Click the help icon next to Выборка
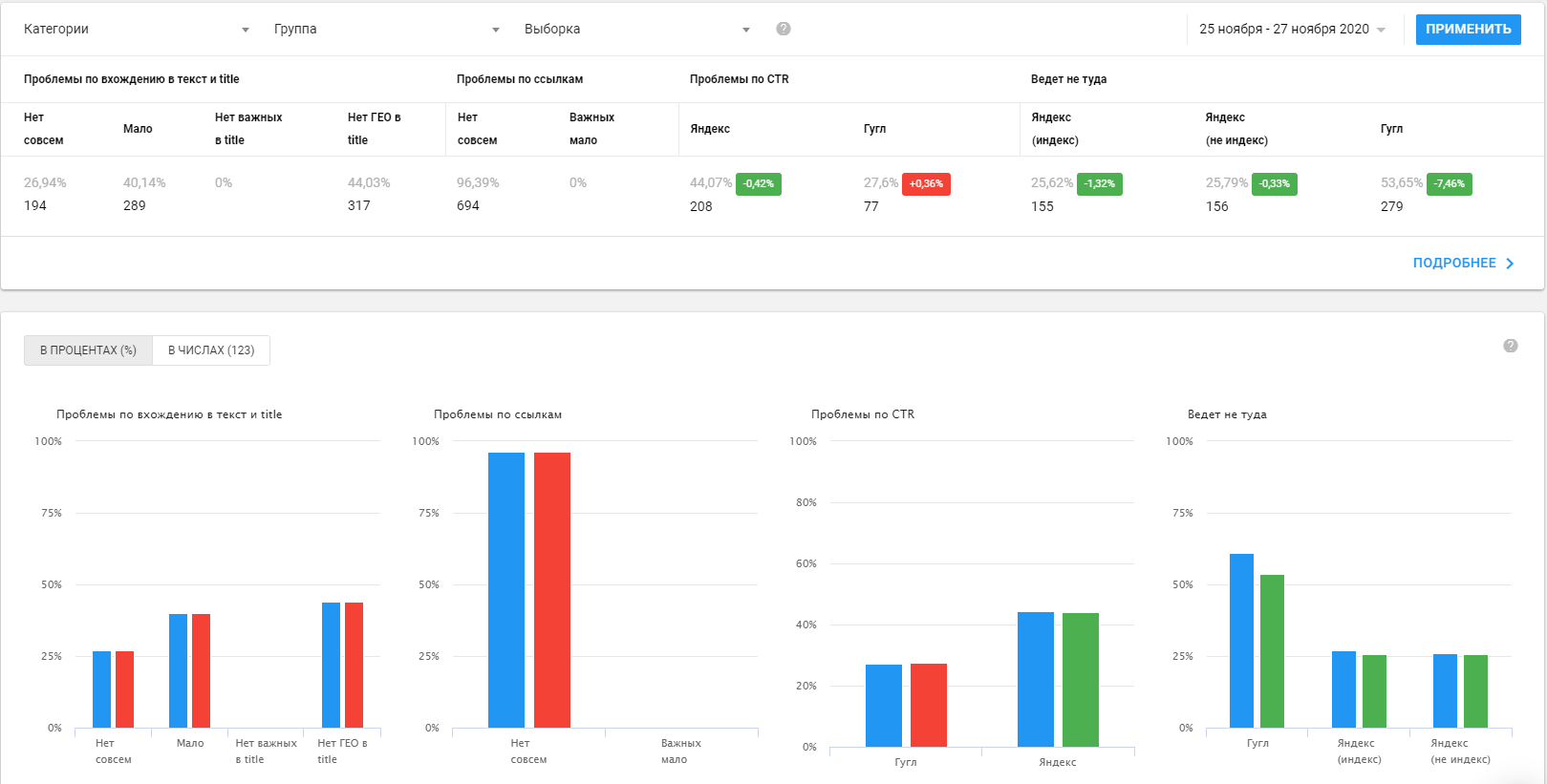1547x784 pixels. 784,29
